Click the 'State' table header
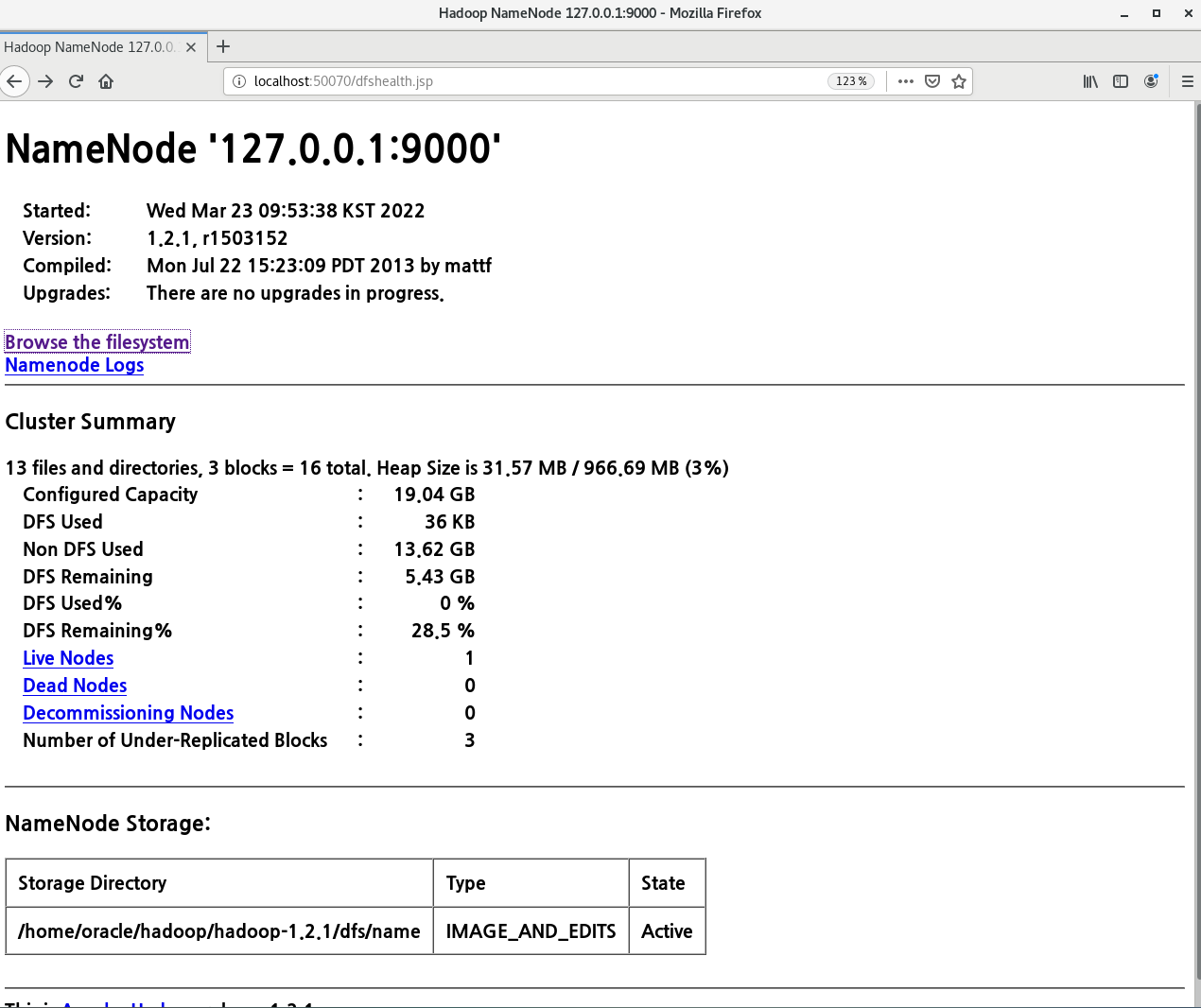The image size is (1201, 1008). pos(668,883)
